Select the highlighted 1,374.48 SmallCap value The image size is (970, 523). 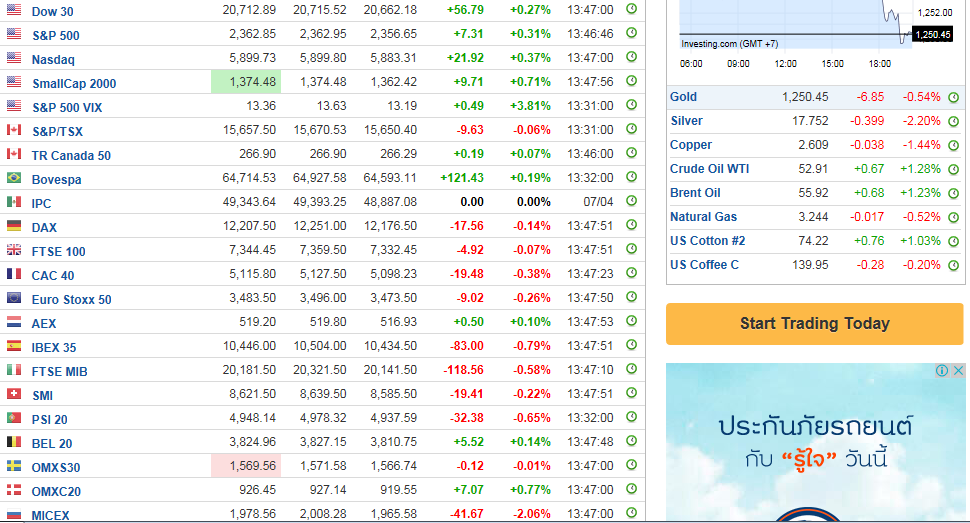(246, 82)
